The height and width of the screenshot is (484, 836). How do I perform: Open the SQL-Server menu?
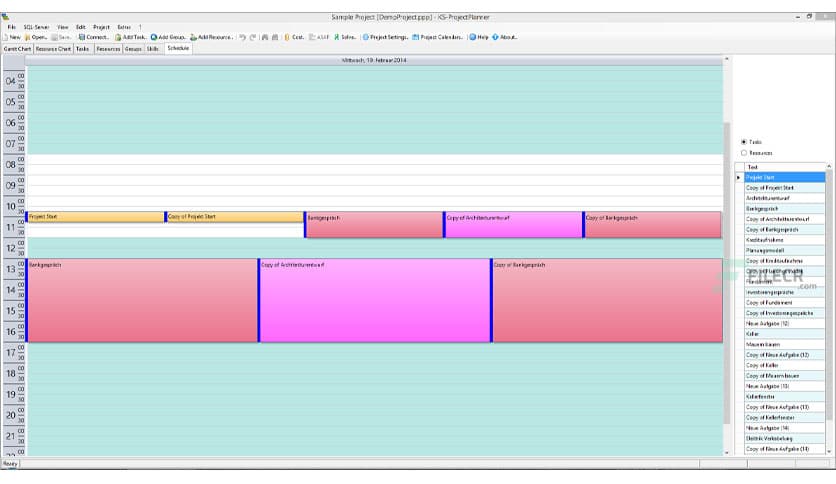pos(36,27)
